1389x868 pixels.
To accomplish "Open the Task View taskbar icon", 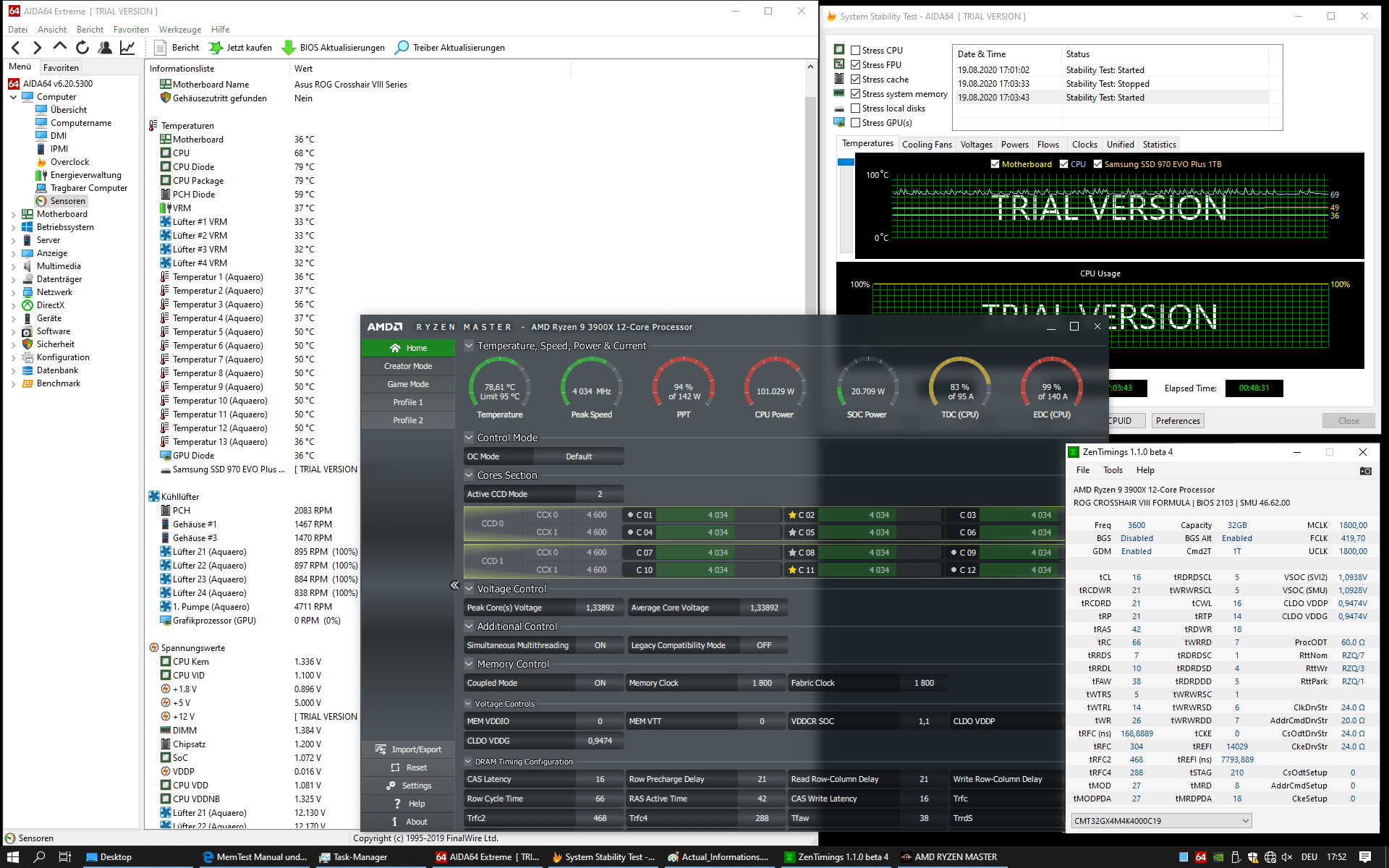I will (65, 856).
